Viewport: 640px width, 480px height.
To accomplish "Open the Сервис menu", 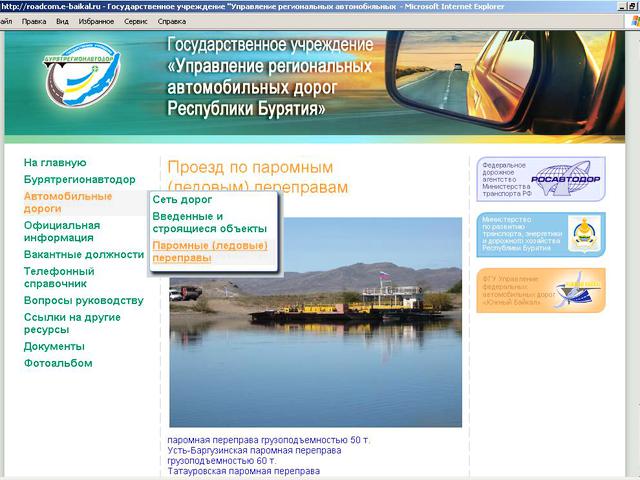I will click(x=136, y=22).
